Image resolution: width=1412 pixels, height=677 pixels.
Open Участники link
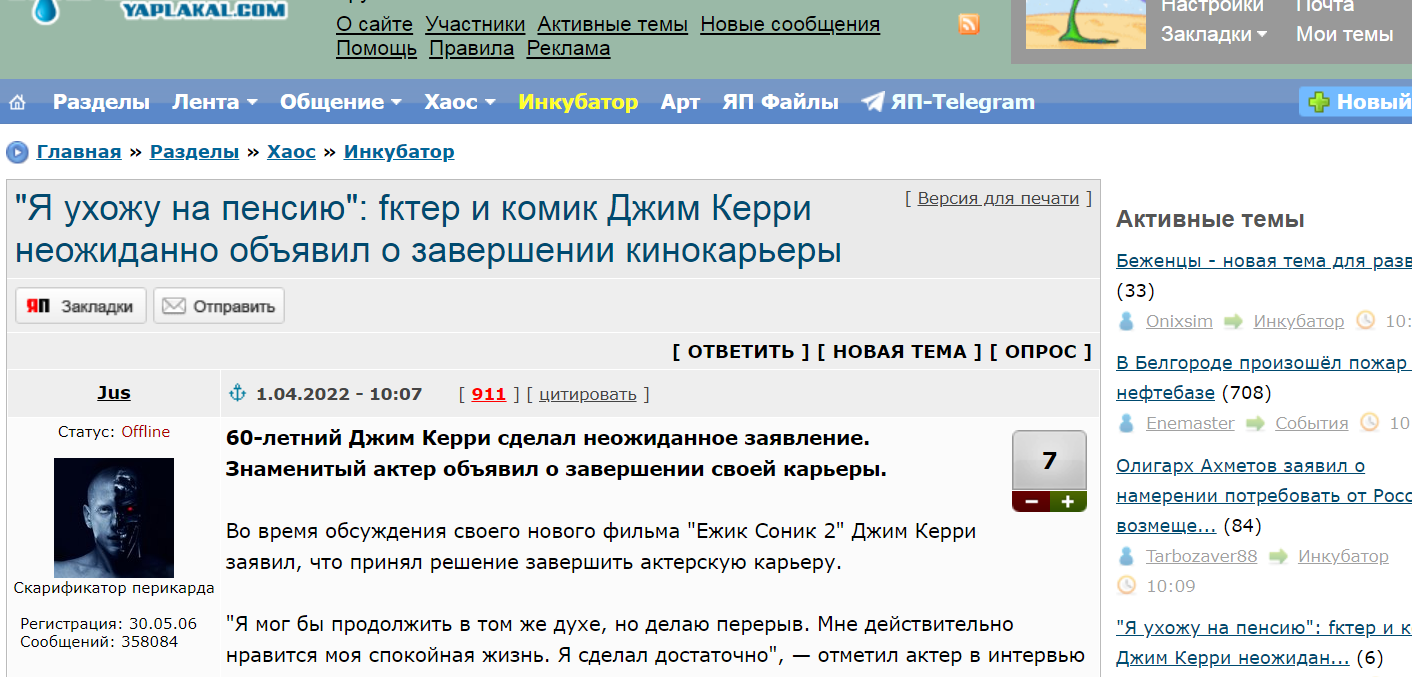click(475, 24)
